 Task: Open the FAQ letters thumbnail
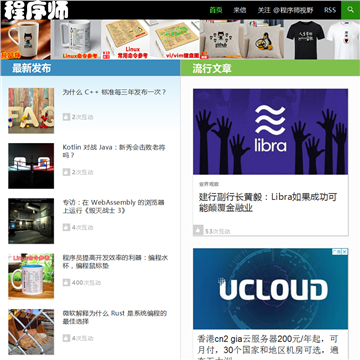31,111
